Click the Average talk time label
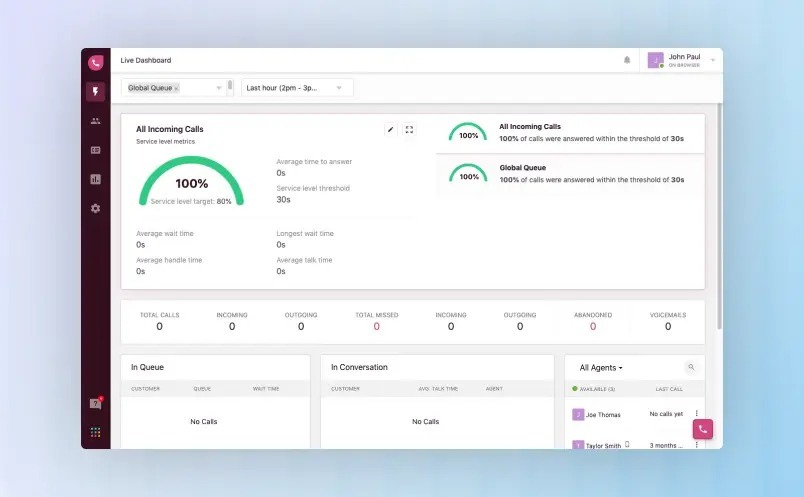Image resolution: width=804 pixels, height=497 pixels. tap(304, 260)
